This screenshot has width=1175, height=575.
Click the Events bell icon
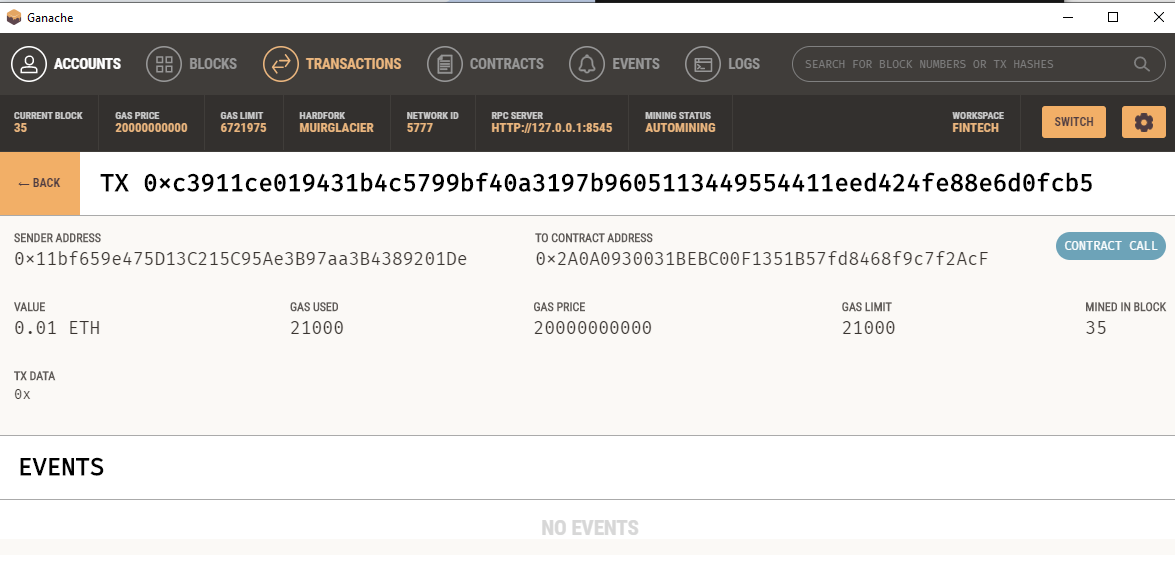point(587,64)
